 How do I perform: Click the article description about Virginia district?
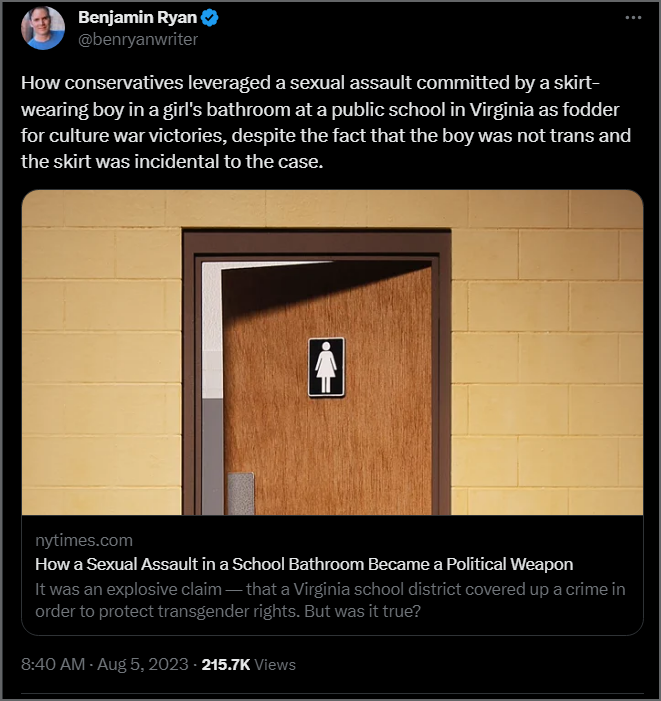click(x=330, y=600)
